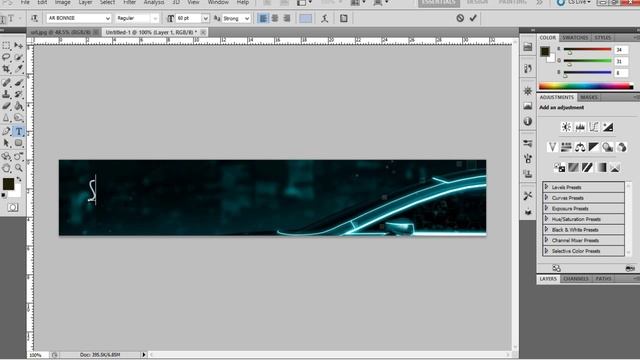Click the text color swatch in options bar
This screenshot has height=360, width=640.
(306, 18)
